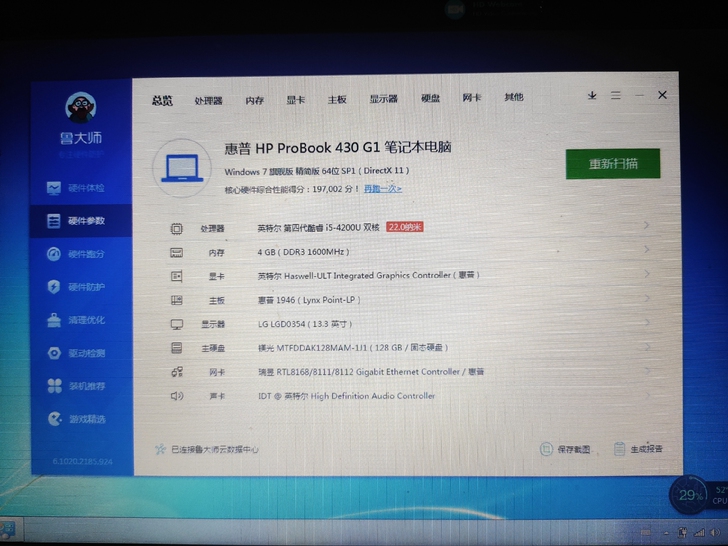Click the 29% CPU usage gauge widget
This screenshot has height=546, width=728.
click(x=689, y=495)
